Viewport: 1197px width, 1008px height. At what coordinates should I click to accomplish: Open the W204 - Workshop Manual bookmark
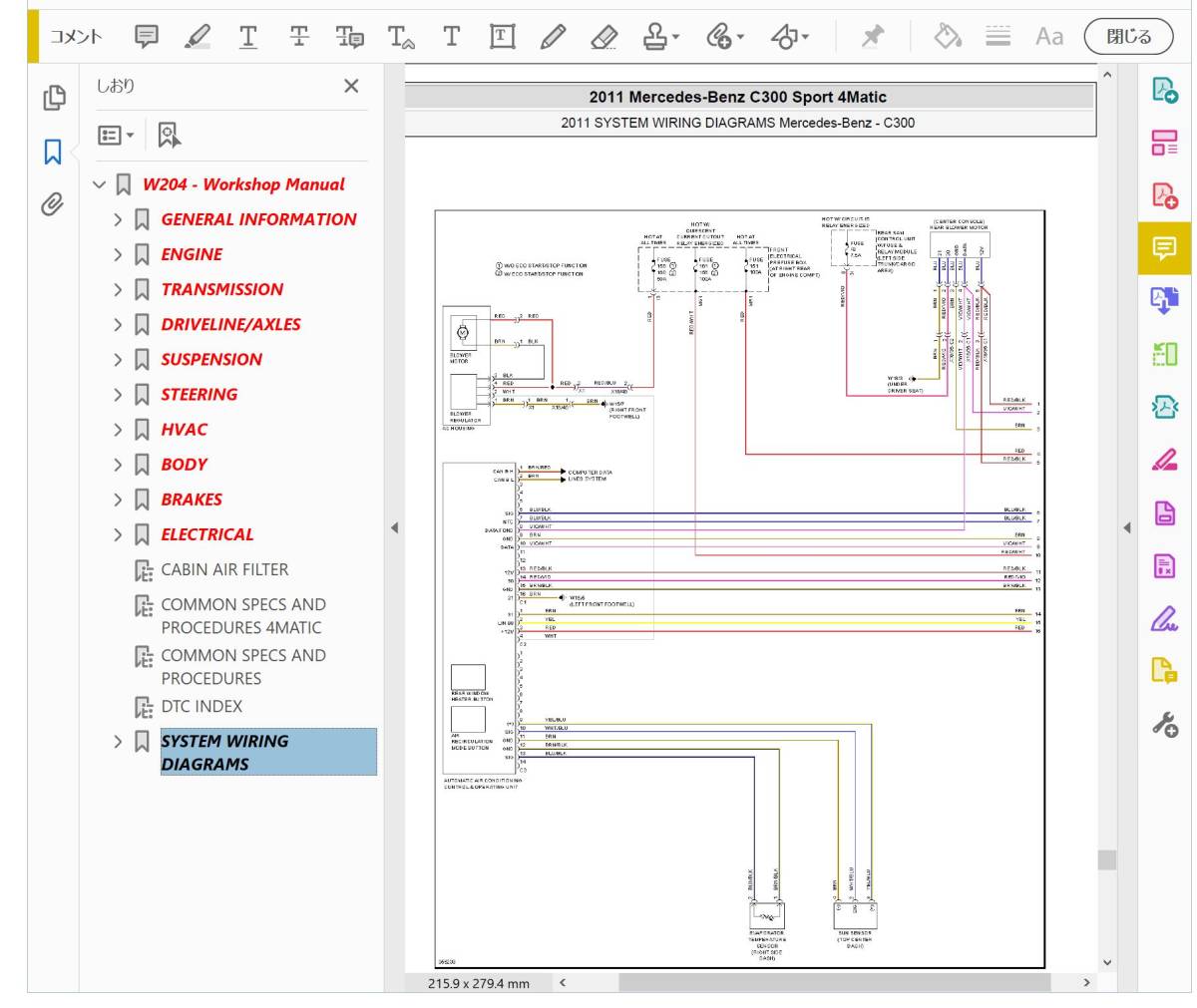tap(243, 184)
